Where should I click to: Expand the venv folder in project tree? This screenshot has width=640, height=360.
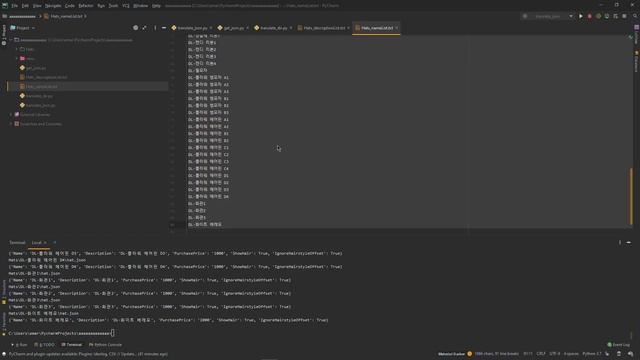[17, 59]
